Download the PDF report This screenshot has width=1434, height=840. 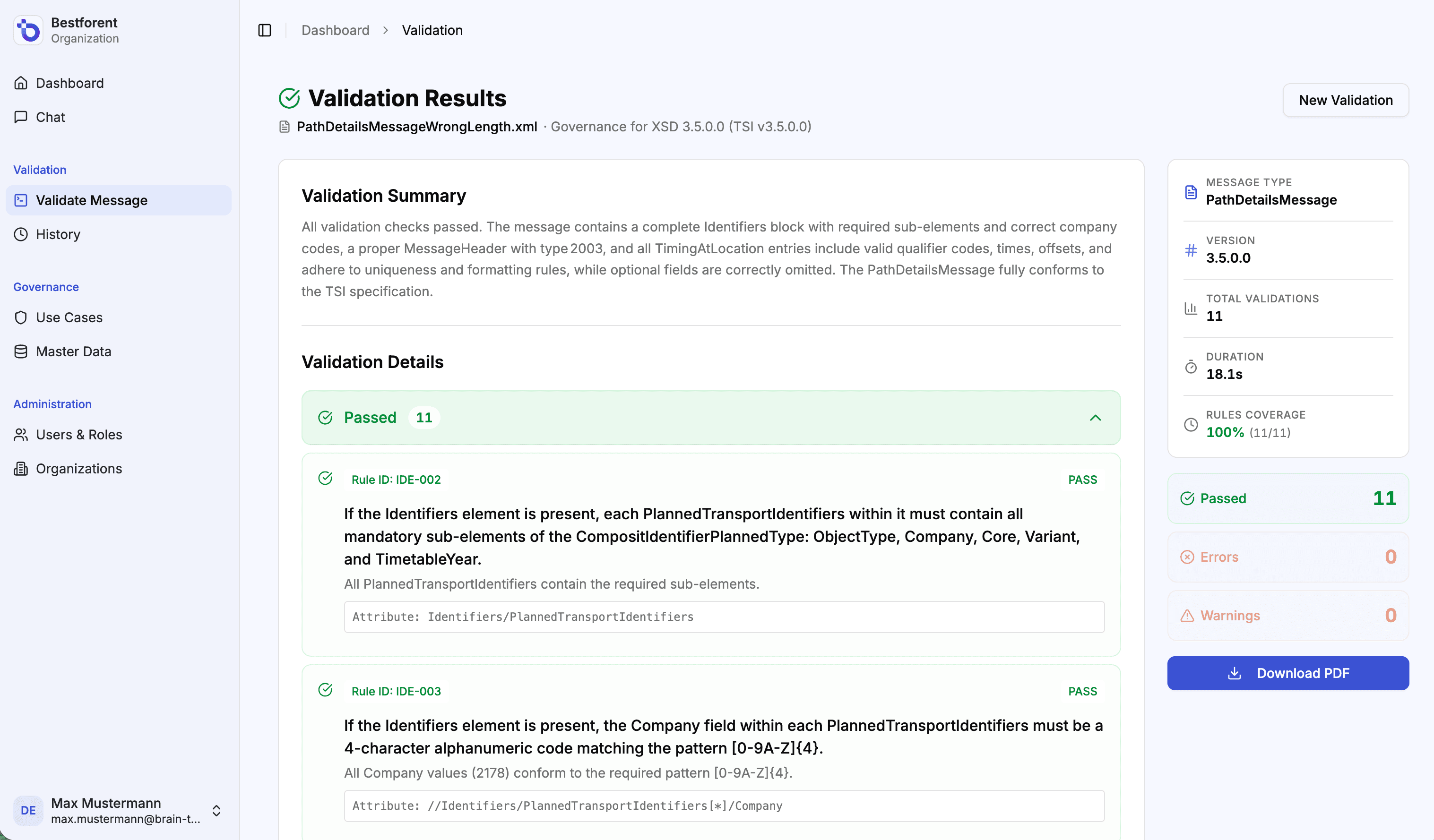(1288, 673)
